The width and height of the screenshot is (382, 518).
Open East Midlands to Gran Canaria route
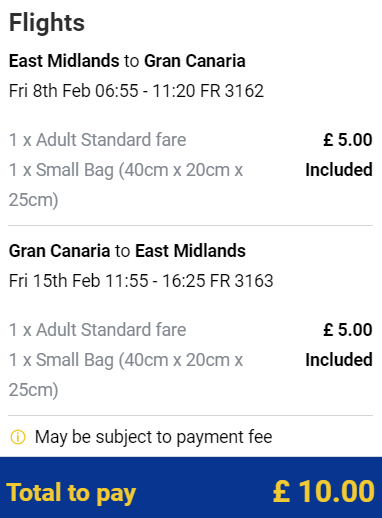click(127, 61)
